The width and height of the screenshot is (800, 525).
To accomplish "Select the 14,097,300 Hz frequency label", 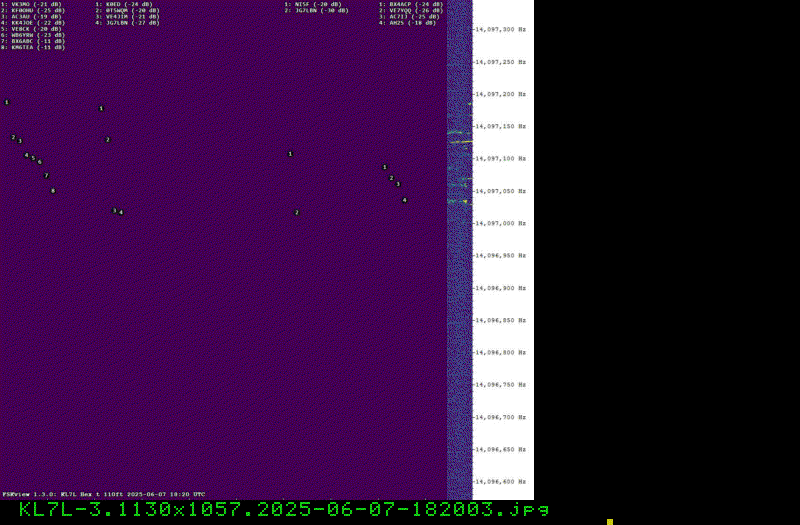I will click(500, 30).
